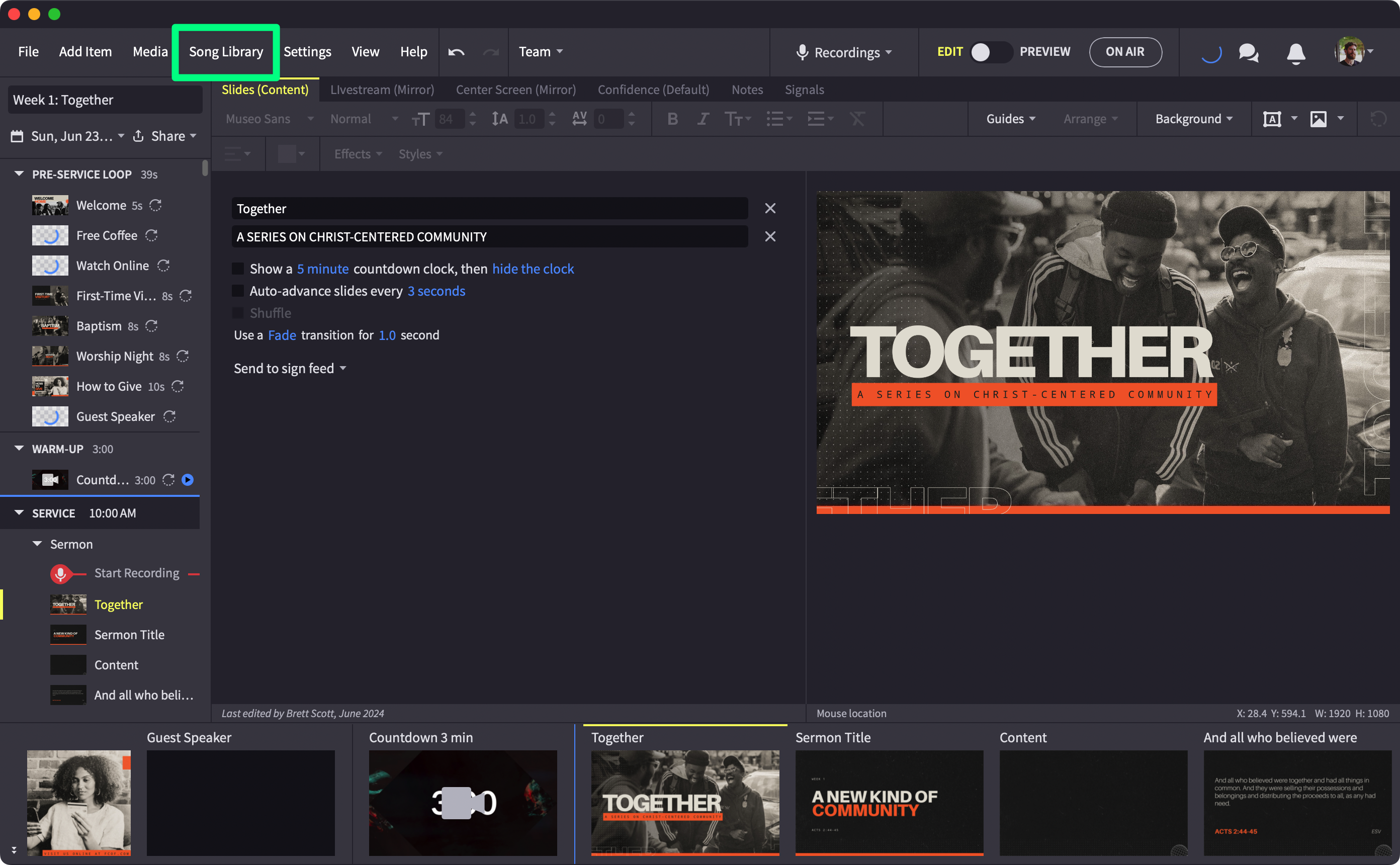Open the Recordings dropdown
Viewport: 1400px width, 865px height.
point(844,53)
